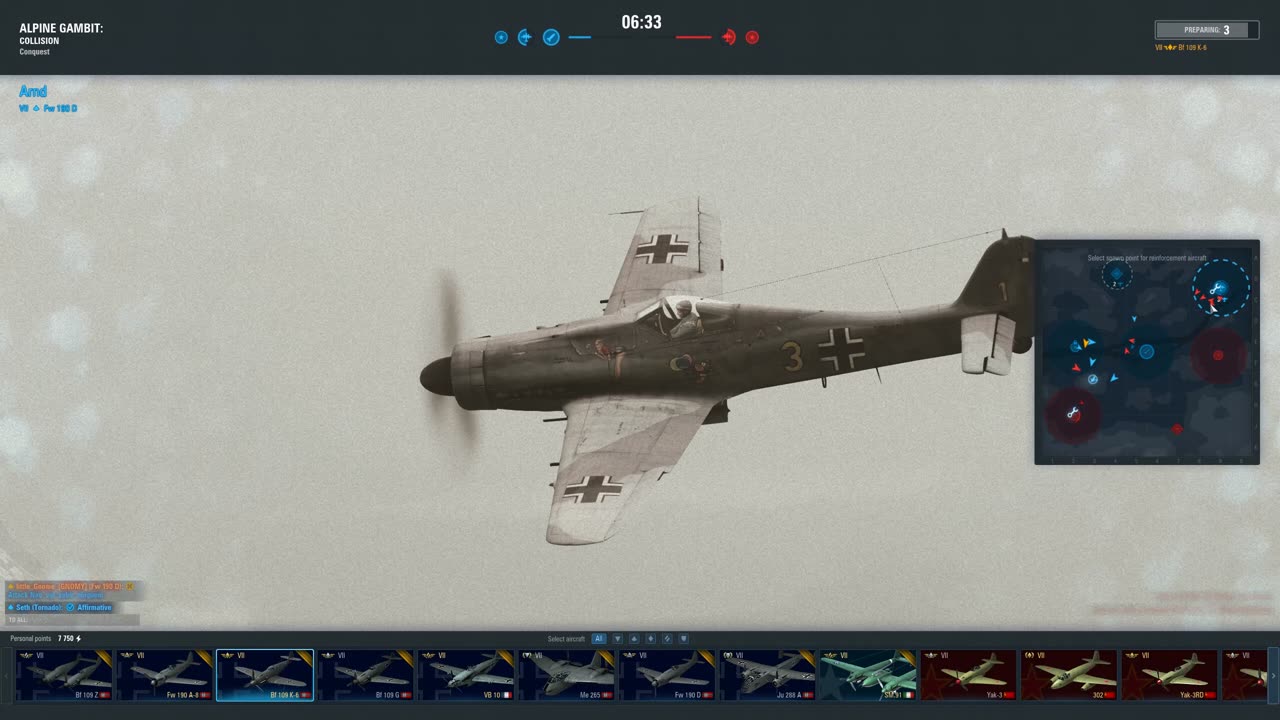This screenshot has width=1280, height=720.
Task: Select the Ju 288 A bomber card
Action: pos(768,675)
